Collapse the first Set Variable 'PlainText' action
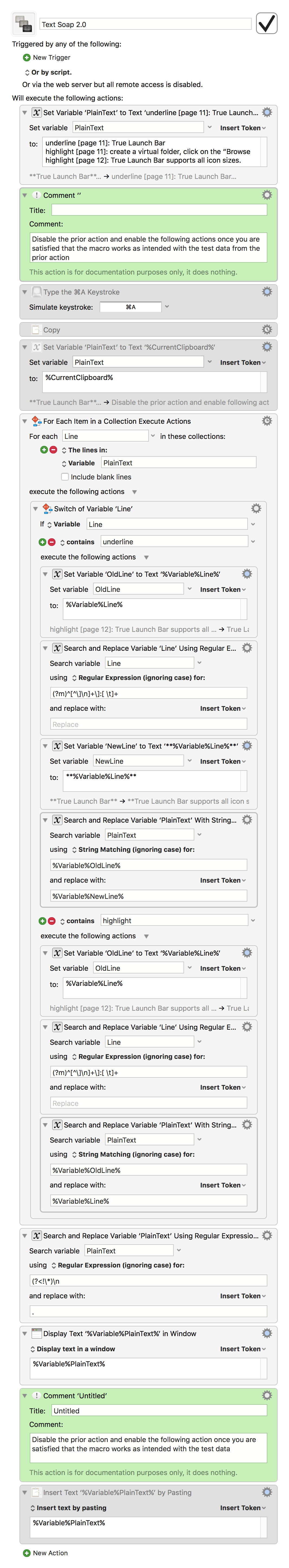This screenshot has height=1568, width=289. pos(24,113)
